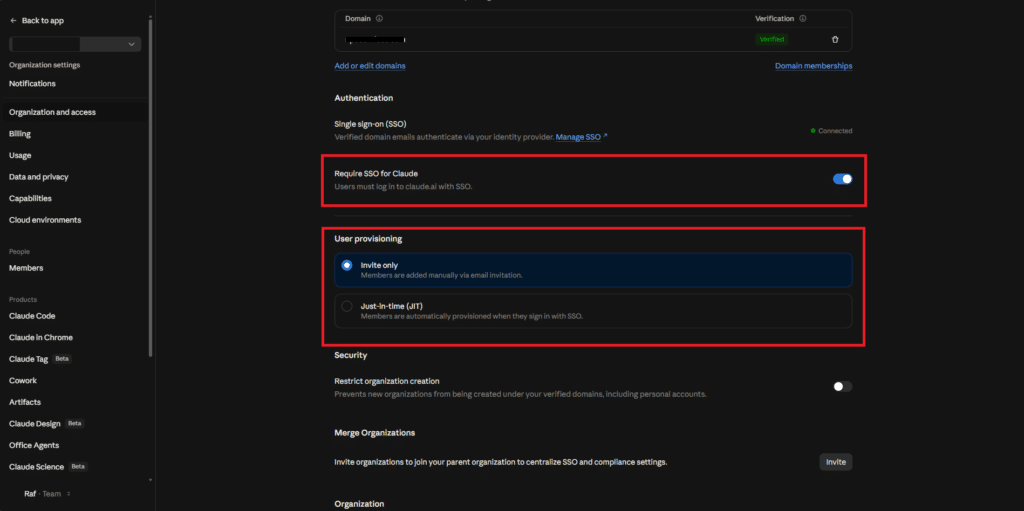Click the User provisioning heading
This screenshot has width=1024, height=511.
pos(368,239)
